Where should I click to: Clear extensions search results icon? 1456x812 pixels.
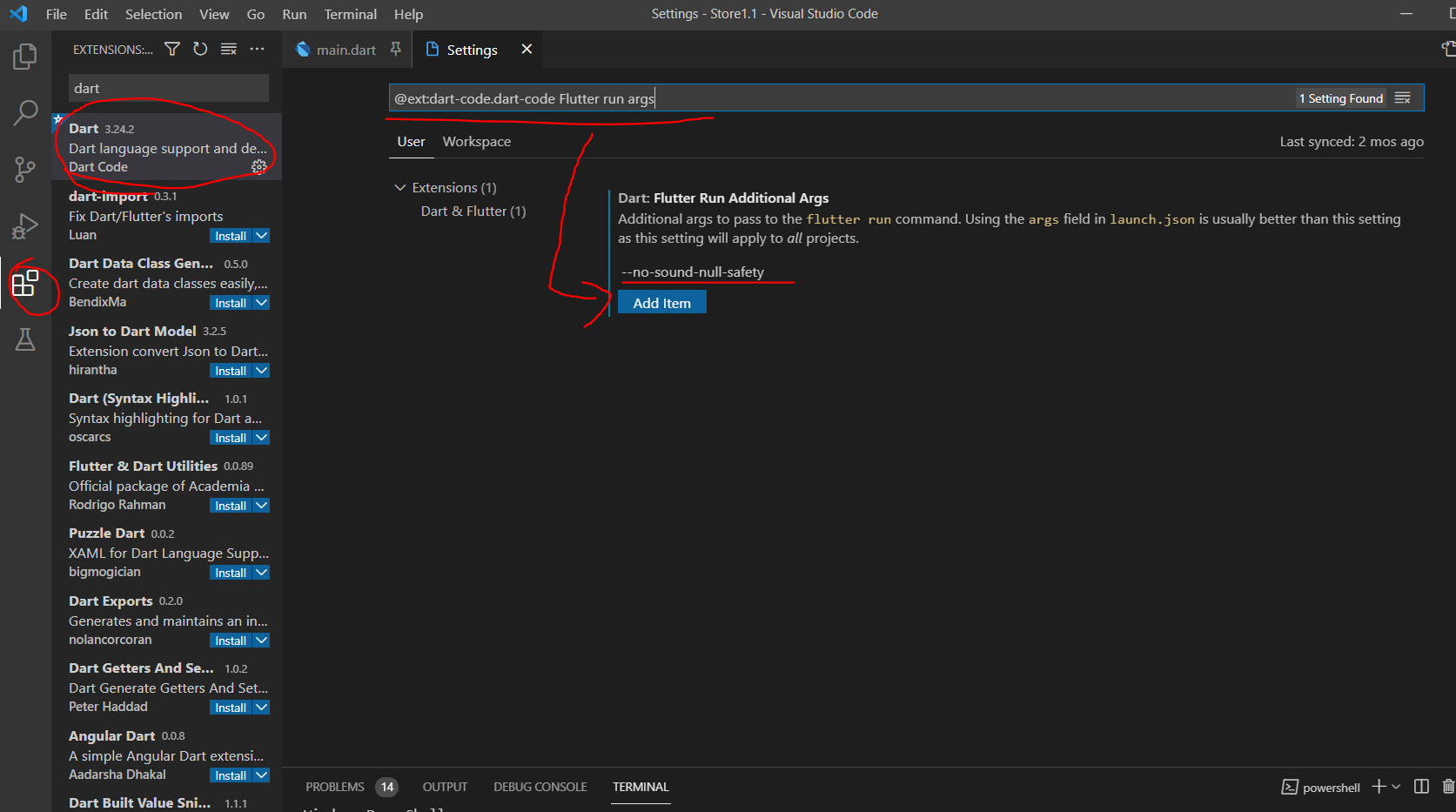[x=229, y=50]
